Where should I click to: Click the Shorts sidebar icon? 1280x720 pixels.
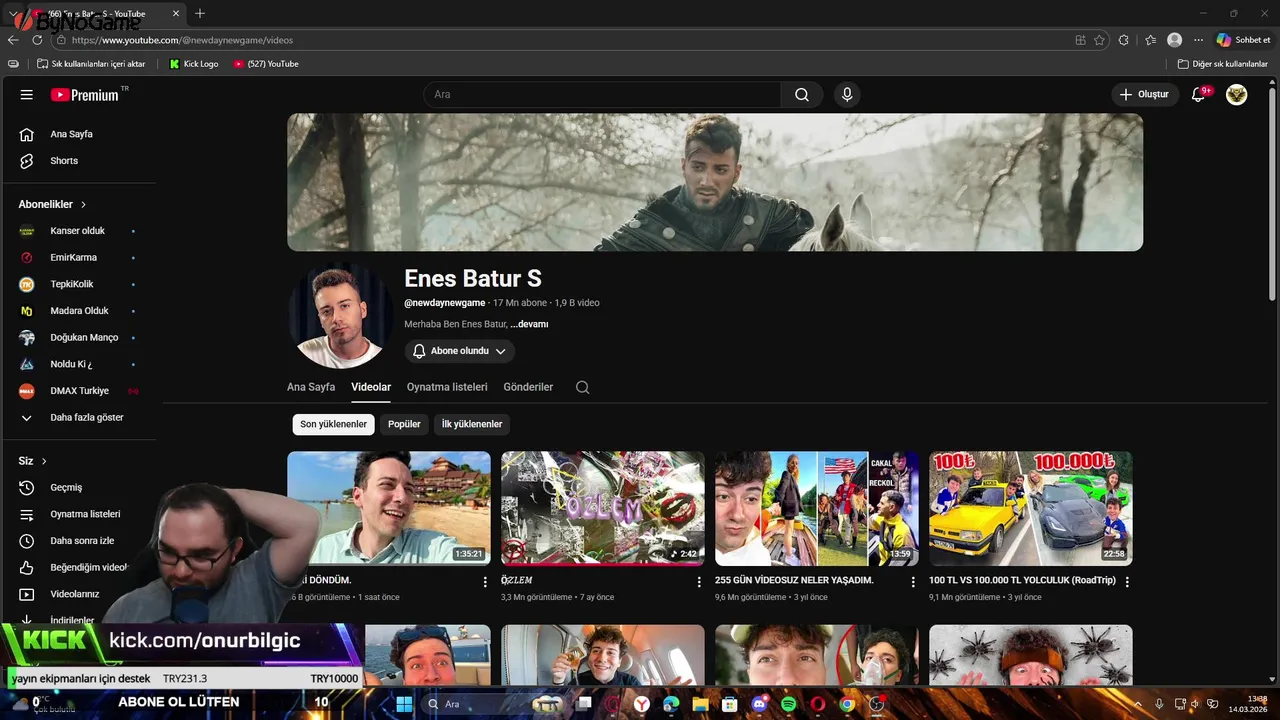click(x=27, y=160)
